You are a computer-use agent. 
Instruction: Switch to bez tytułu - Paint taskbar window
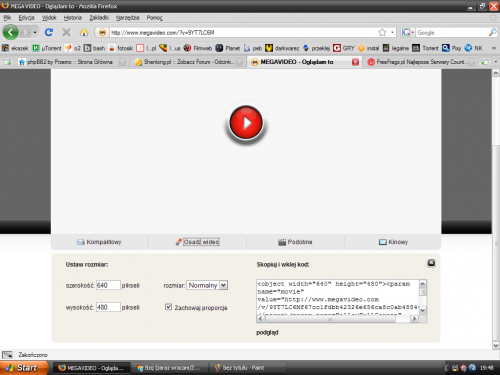pos(248,368)
